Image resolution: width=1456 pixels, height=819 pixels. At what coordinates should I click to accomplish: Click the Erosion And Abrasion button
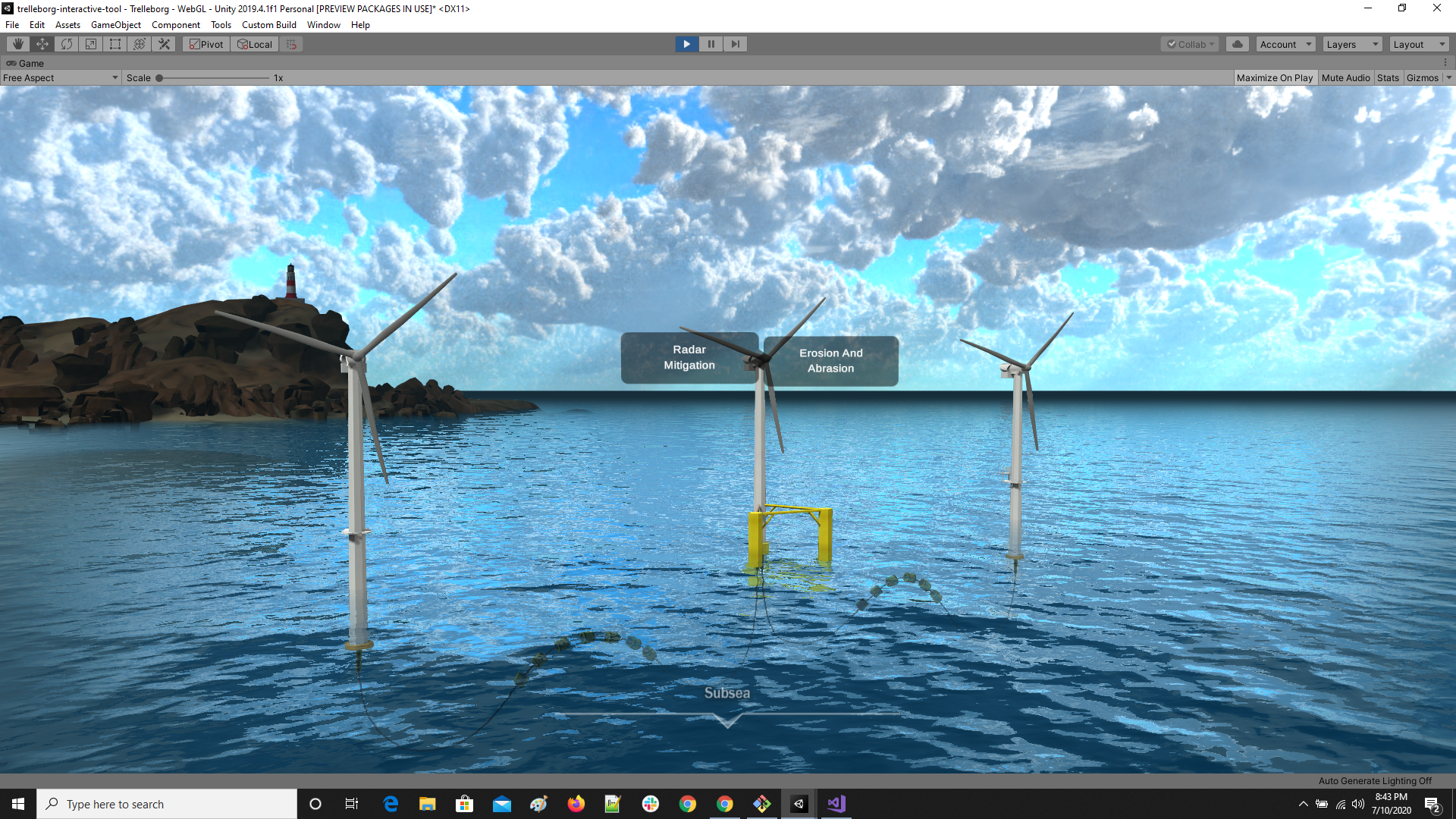[830, 361]
